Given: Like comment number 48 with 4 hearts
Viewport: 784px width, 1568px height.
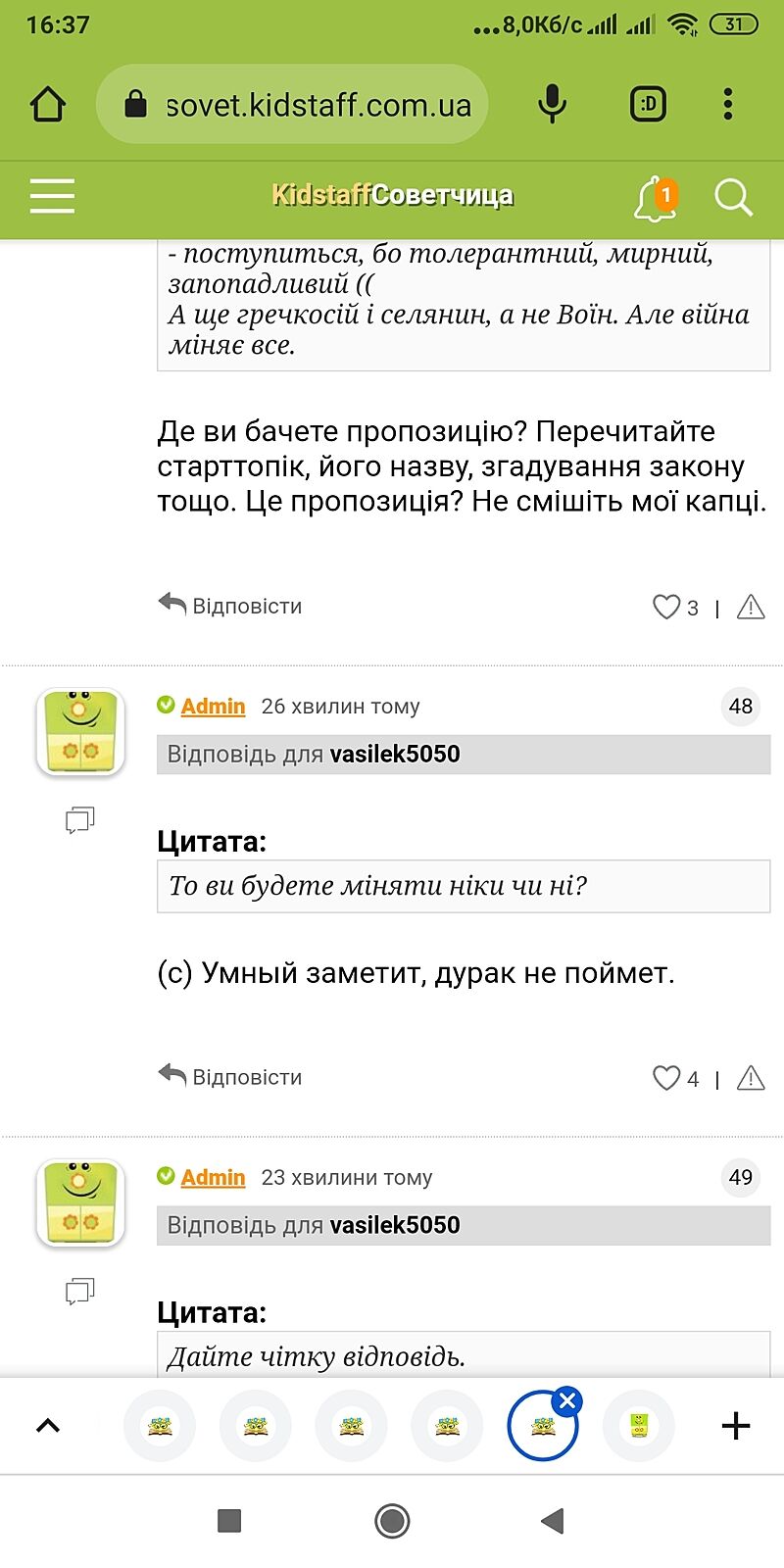Looking at the screenshot, I should point(666,1079).
